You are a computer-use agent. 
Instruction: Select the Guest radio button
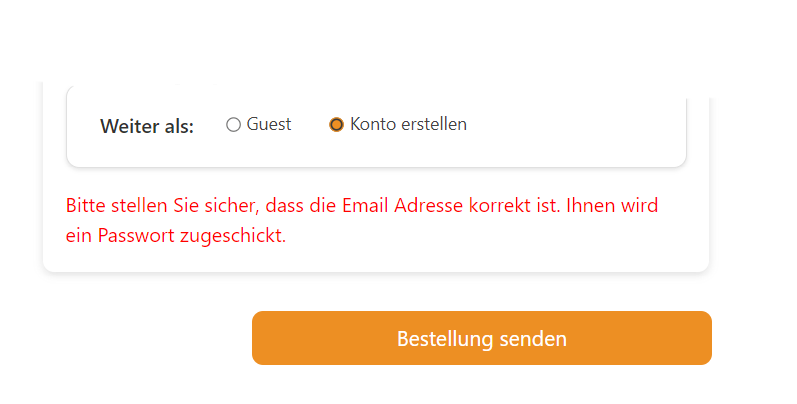tap(234, 125)
